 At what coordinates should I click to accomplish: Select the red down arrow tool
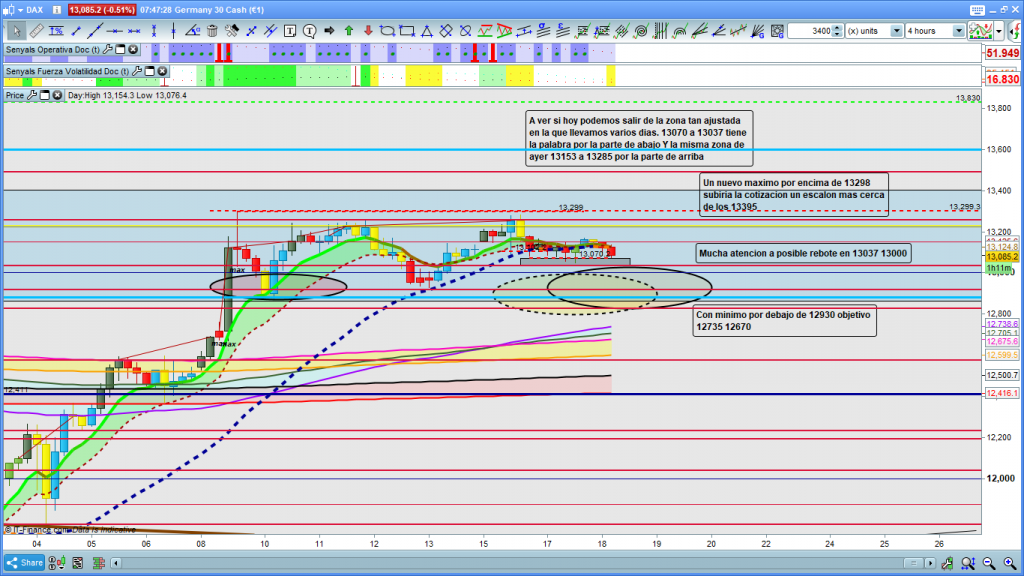pyautogui.click(x=367, y=31)
